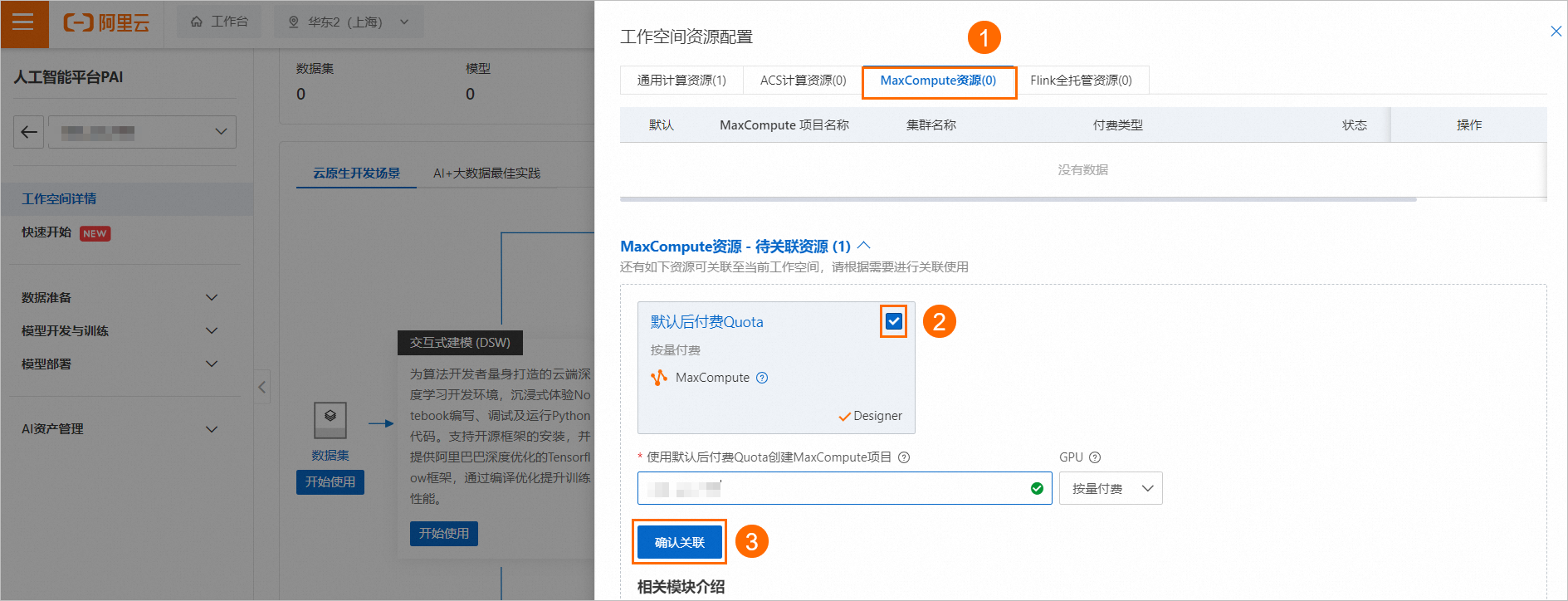The image size is (1568, 601).
Task: Click the 默认后付费Quota card title
Action: tap(706, 322)
